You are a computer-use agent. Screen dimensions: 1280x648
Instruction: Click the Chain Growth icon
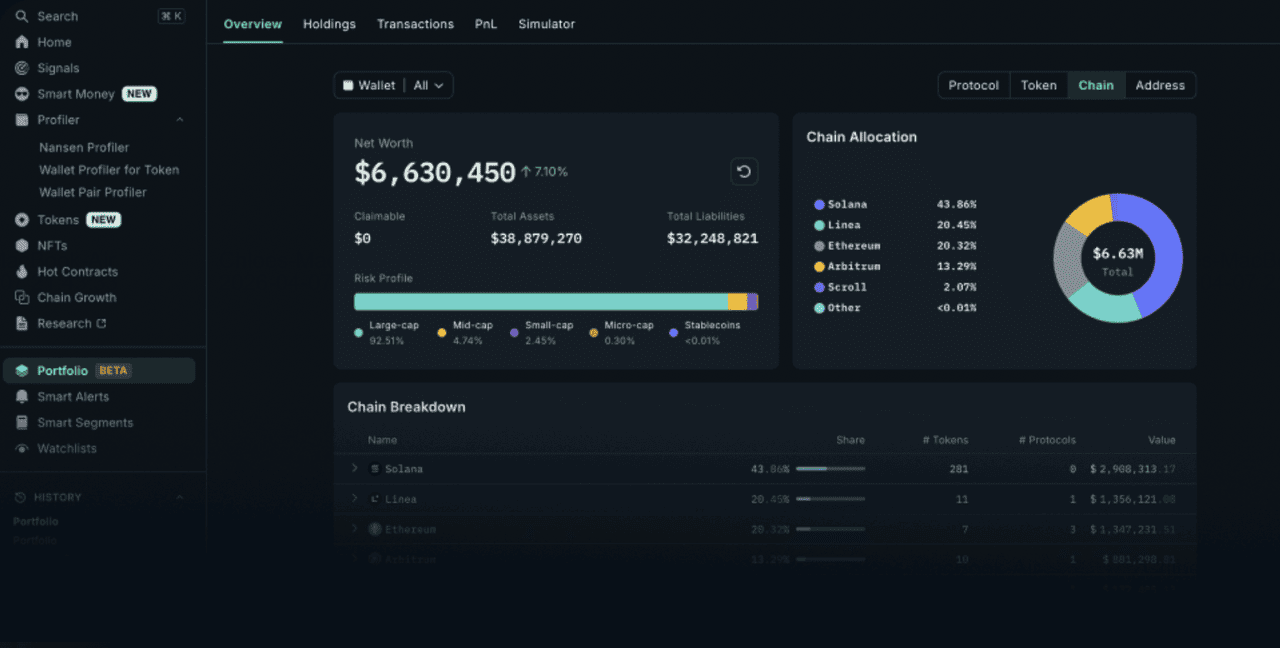click(x=22, y=298)
